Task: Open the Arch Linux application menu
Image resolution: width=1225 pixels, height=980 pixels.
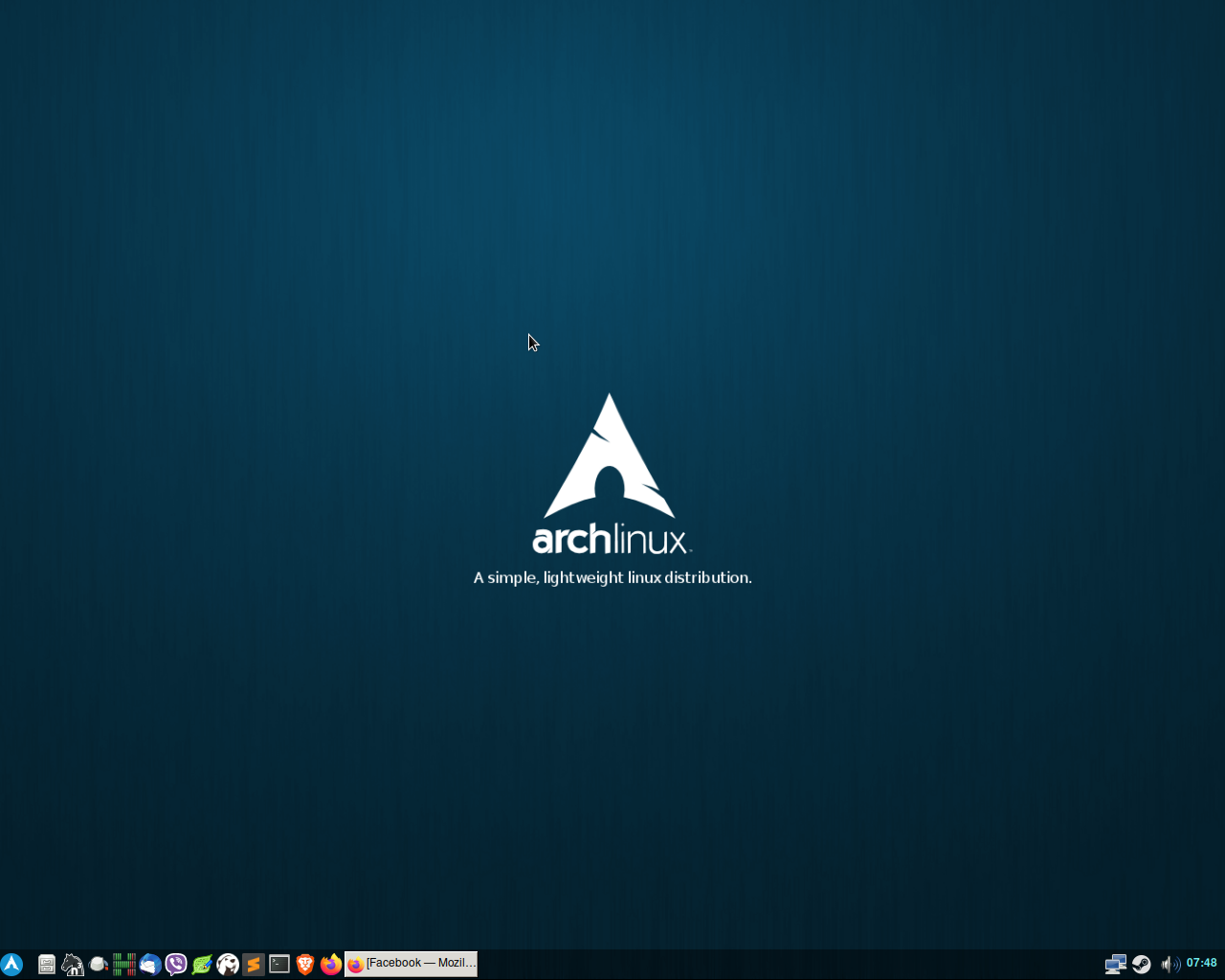Action: pyautogui.click(x=11, y=964)
